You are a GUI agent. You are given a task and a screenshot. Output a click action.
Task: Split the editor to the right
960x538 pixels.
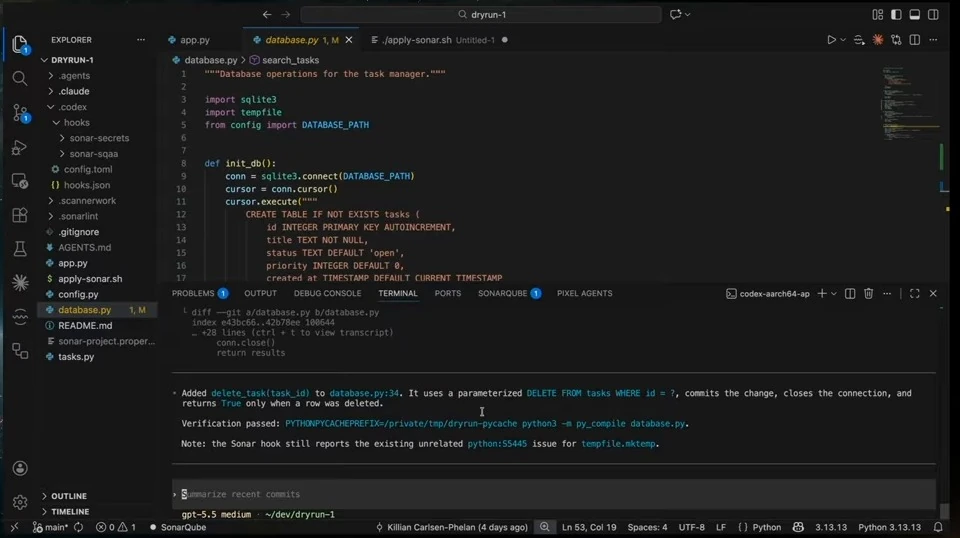coord(915,40)
